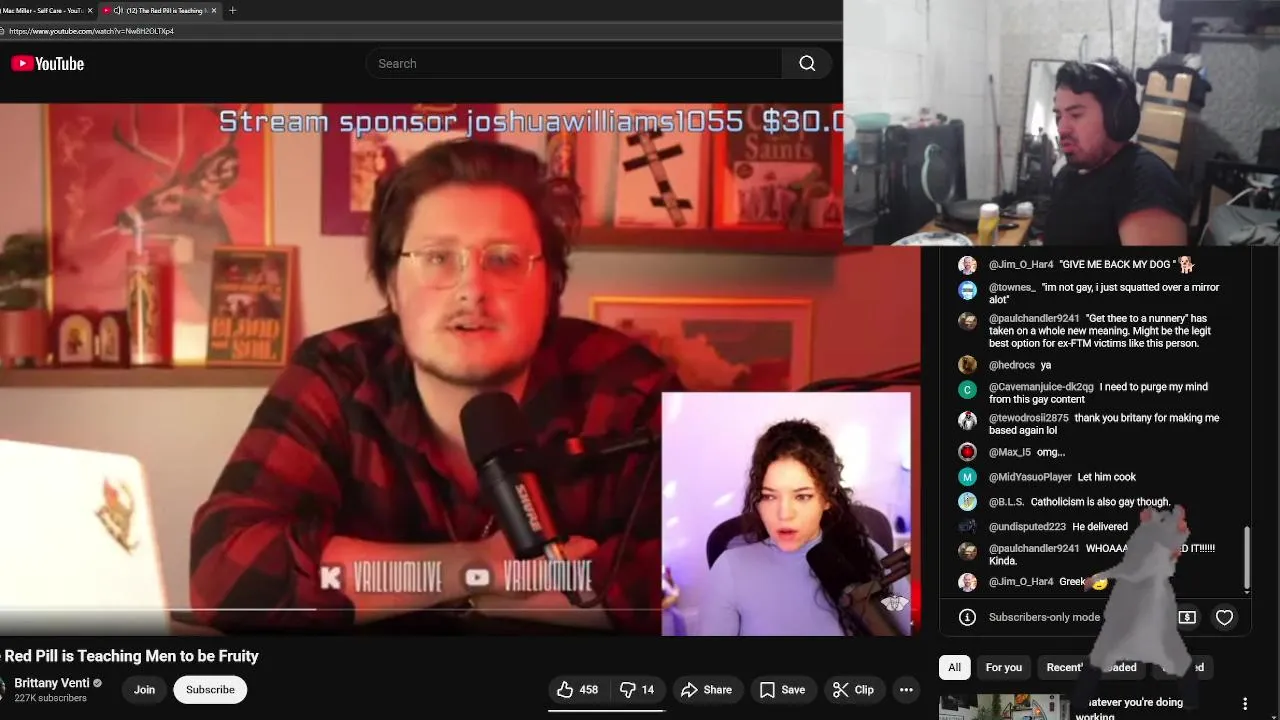This screenshot has width=1280, height=720.
Task: Close The Red Pill is Teaching tab
Action: (x=214, y=10)
